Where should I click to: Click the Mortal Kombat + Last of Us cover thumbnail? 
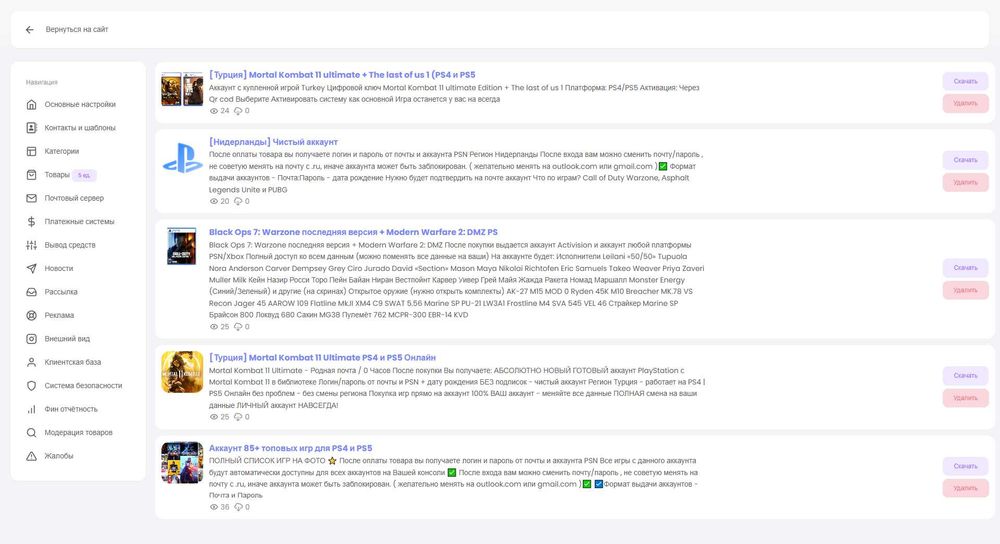coord(182,89)
